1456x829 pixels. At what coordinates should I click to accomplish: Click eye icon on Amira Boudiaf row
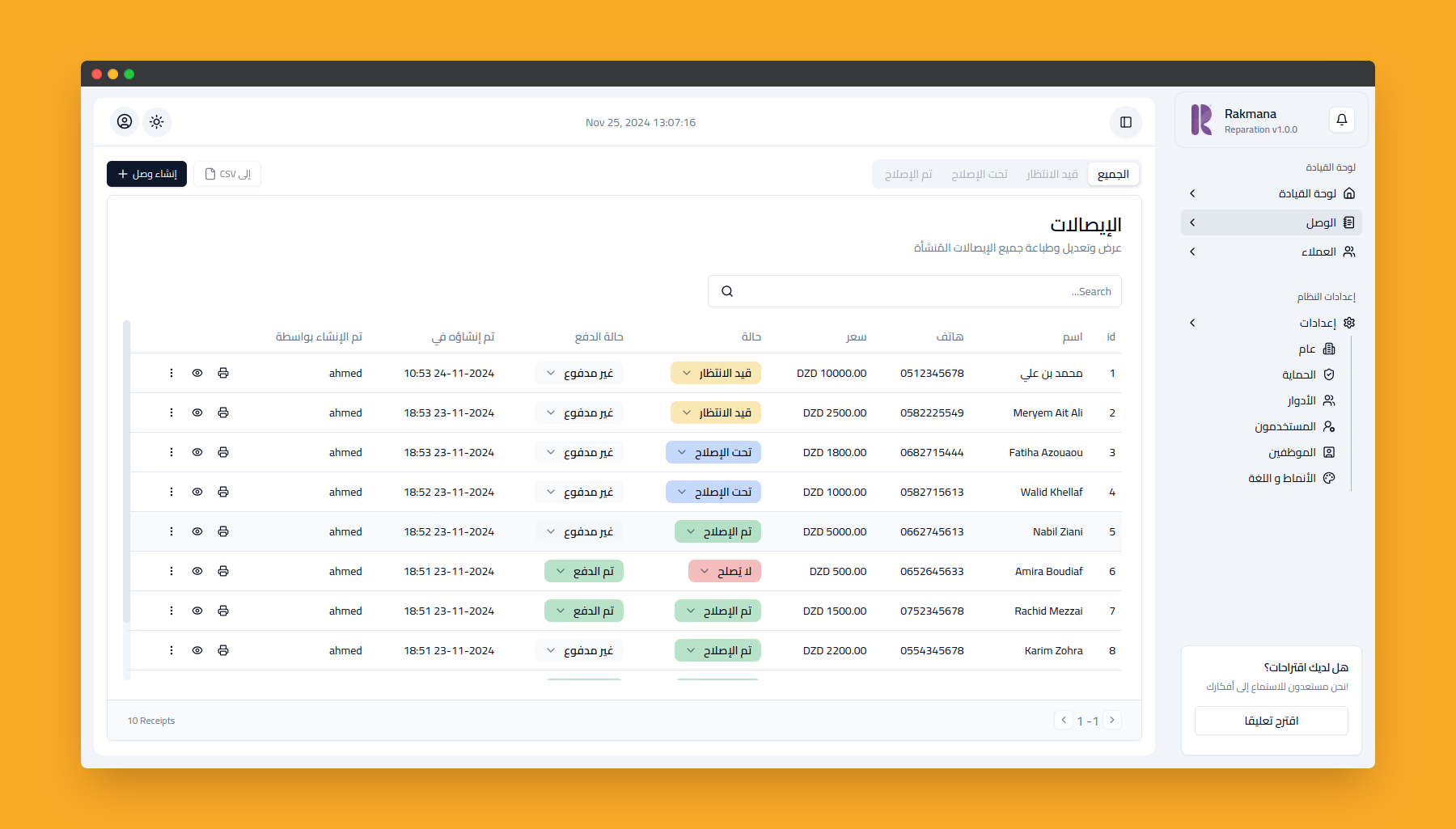(x=197, y=571)
